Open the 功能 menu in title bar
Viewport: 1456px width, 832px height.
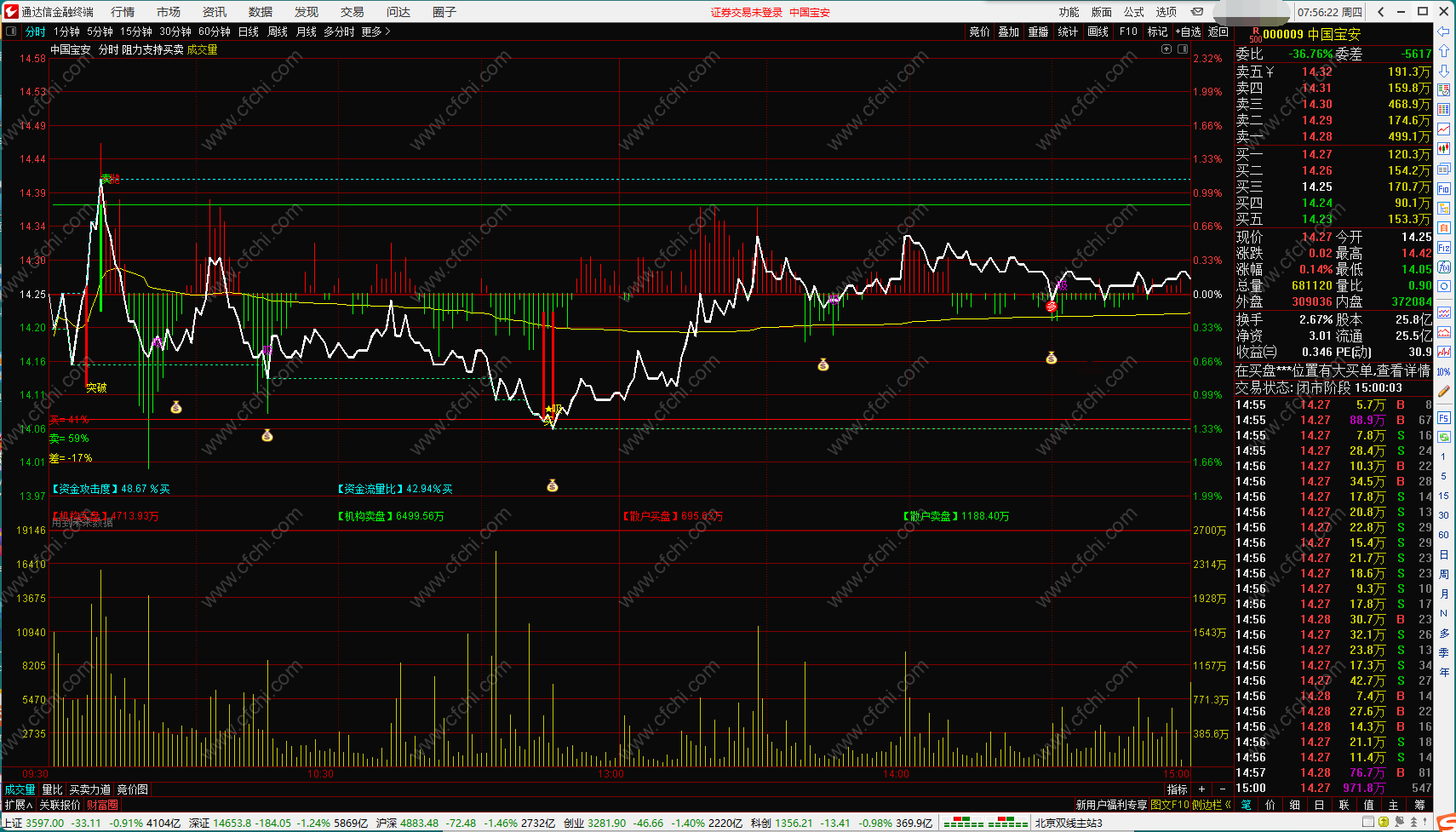[x=1069, y=12]
